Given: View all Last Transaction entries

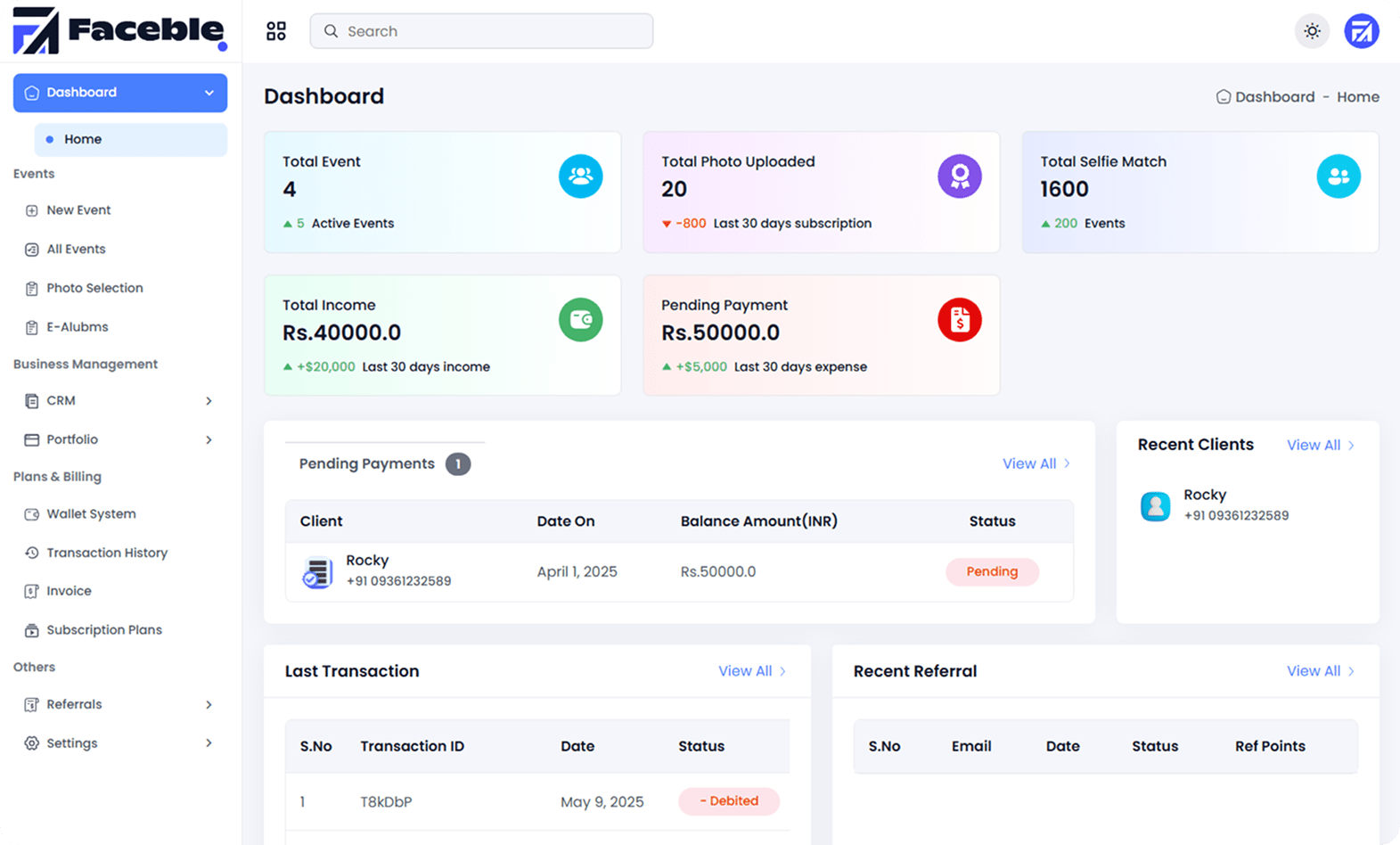Looking at the screenshot, I should pyautogui.click(x=751, y=671).
